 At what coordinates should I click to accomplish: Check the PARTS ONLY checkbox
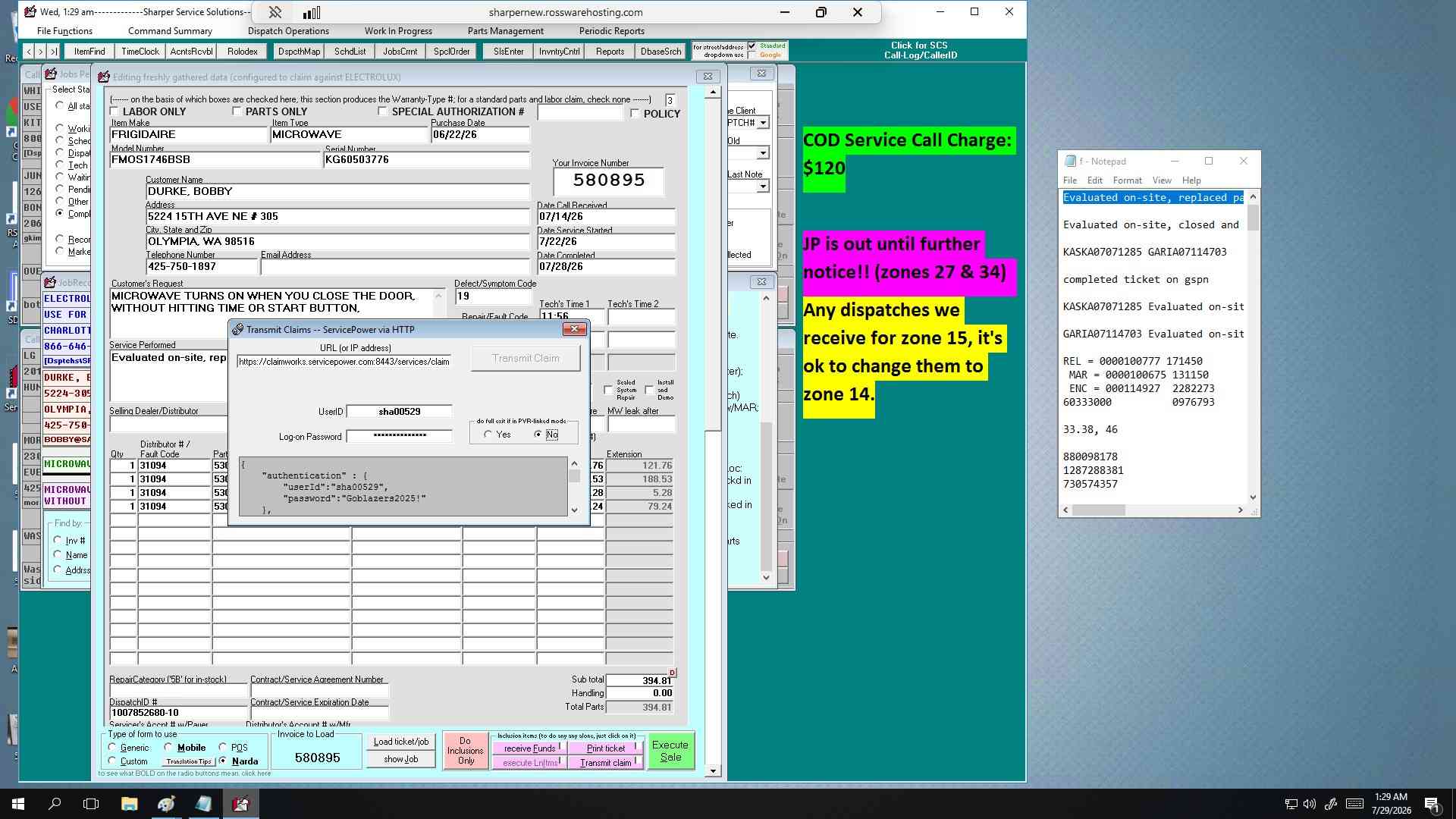pyautogui.click(x=237, y=111)
